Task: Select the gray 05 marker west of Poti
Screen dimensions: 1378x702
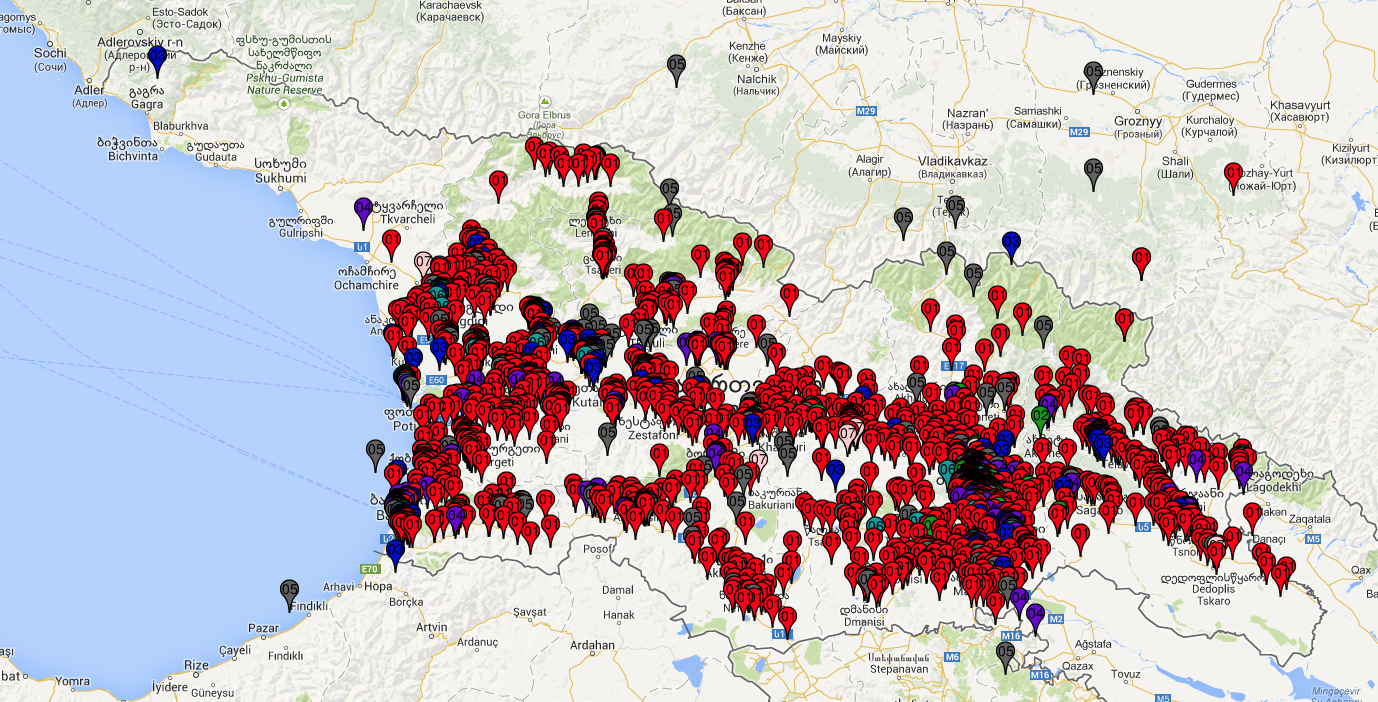Action: click(375, 452)
